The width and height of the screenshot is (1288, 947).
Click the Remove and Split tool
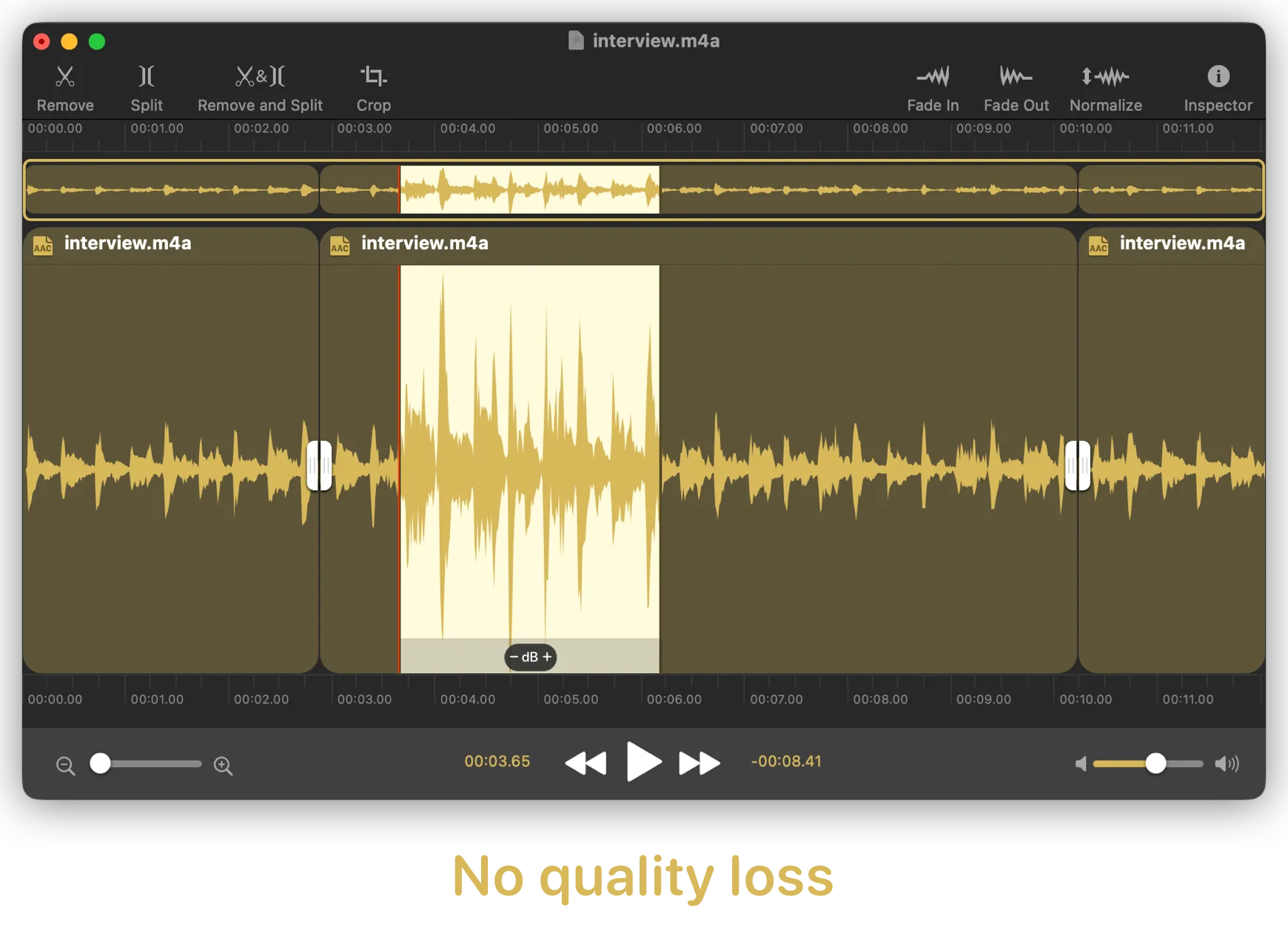(260, 87)
